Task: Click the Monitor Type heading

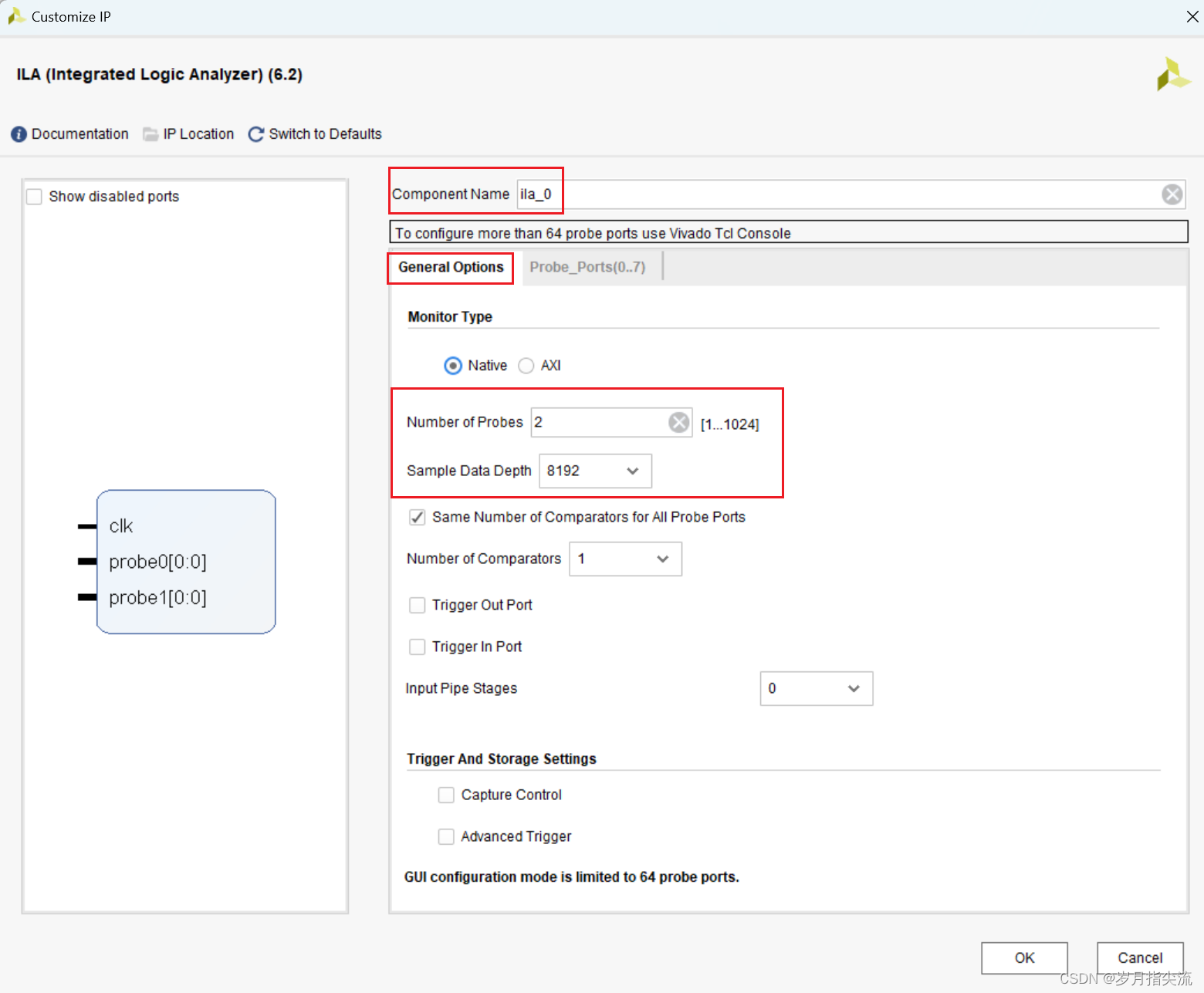Action: tap(450, 317)
